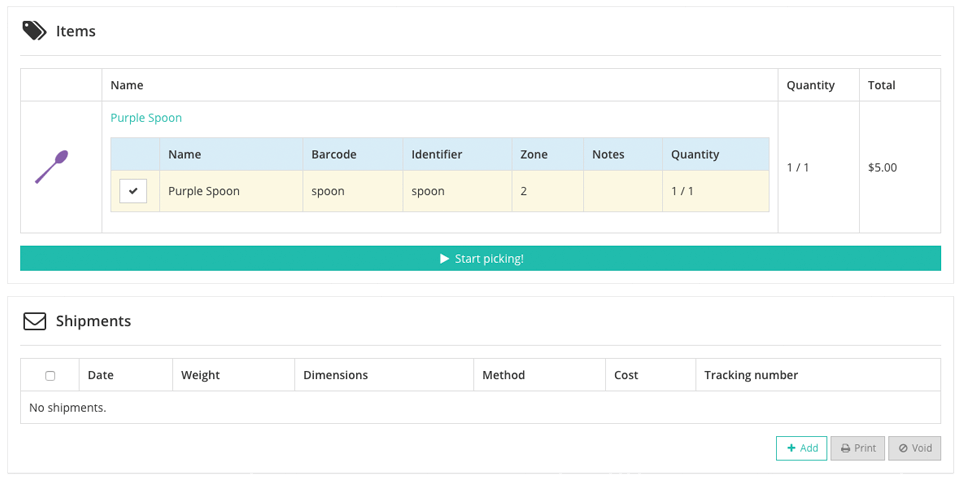Viewport: 960px width, 480px height.
Task: Click the Barcode column header
Action: (x=353, y=154)
